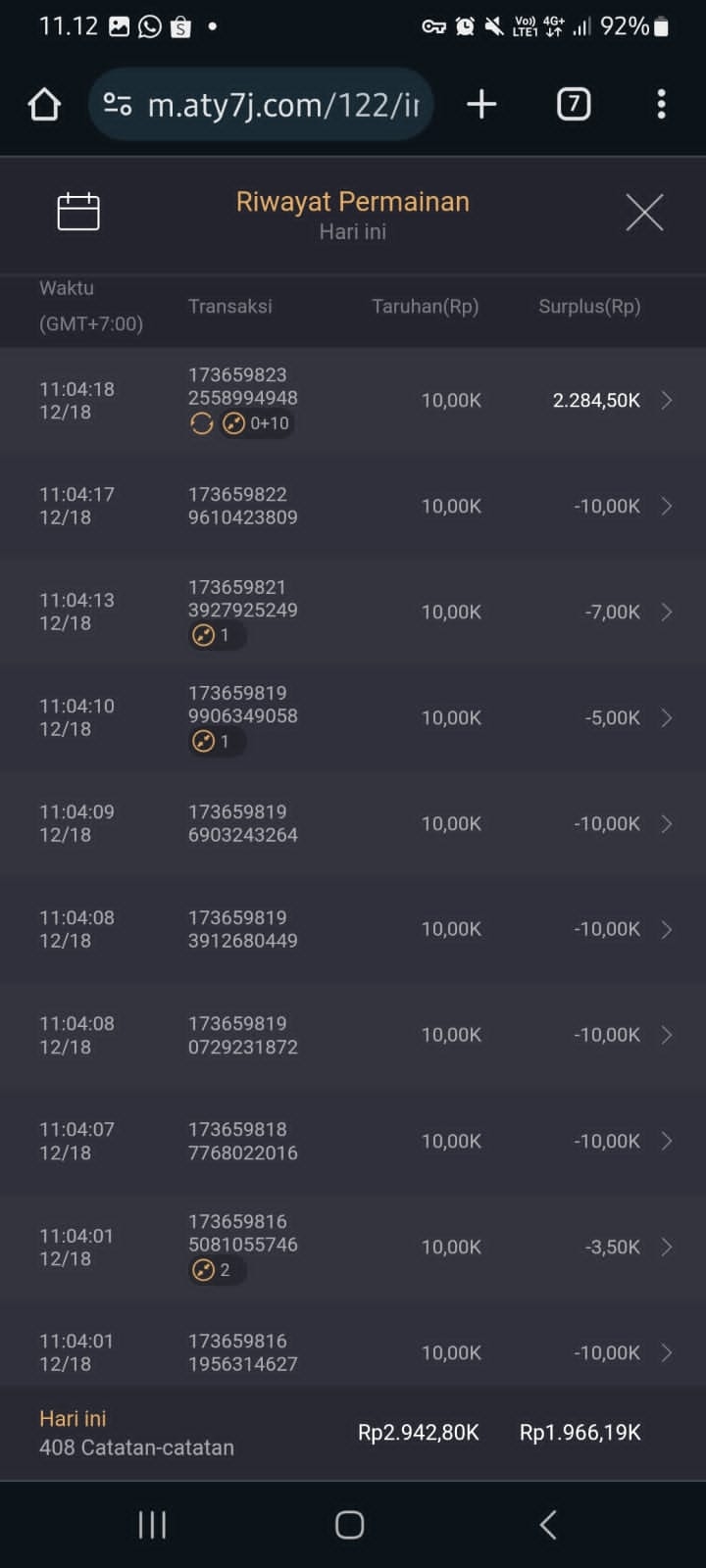Expand the -7,00K transaction row chevron
Image resolution: width=706 pixels, height=1568 pixels.
coord(667,612)
